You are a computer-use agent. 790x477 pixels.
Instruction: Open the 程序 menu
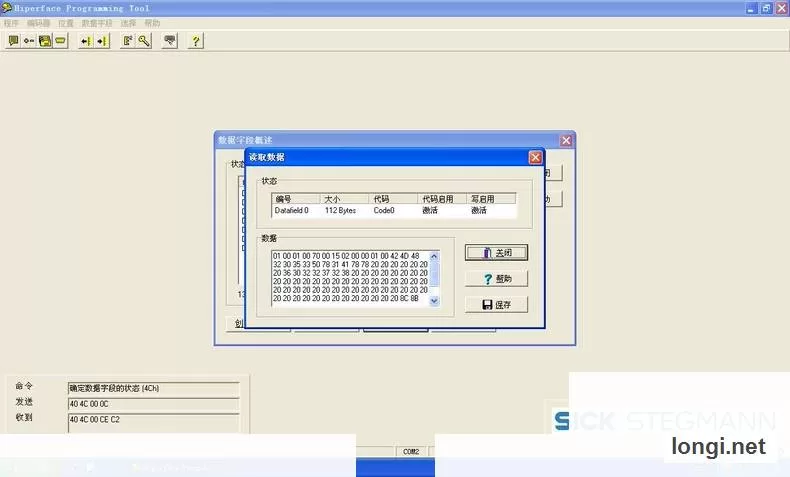pyautogui.click(x=11, y=23)
